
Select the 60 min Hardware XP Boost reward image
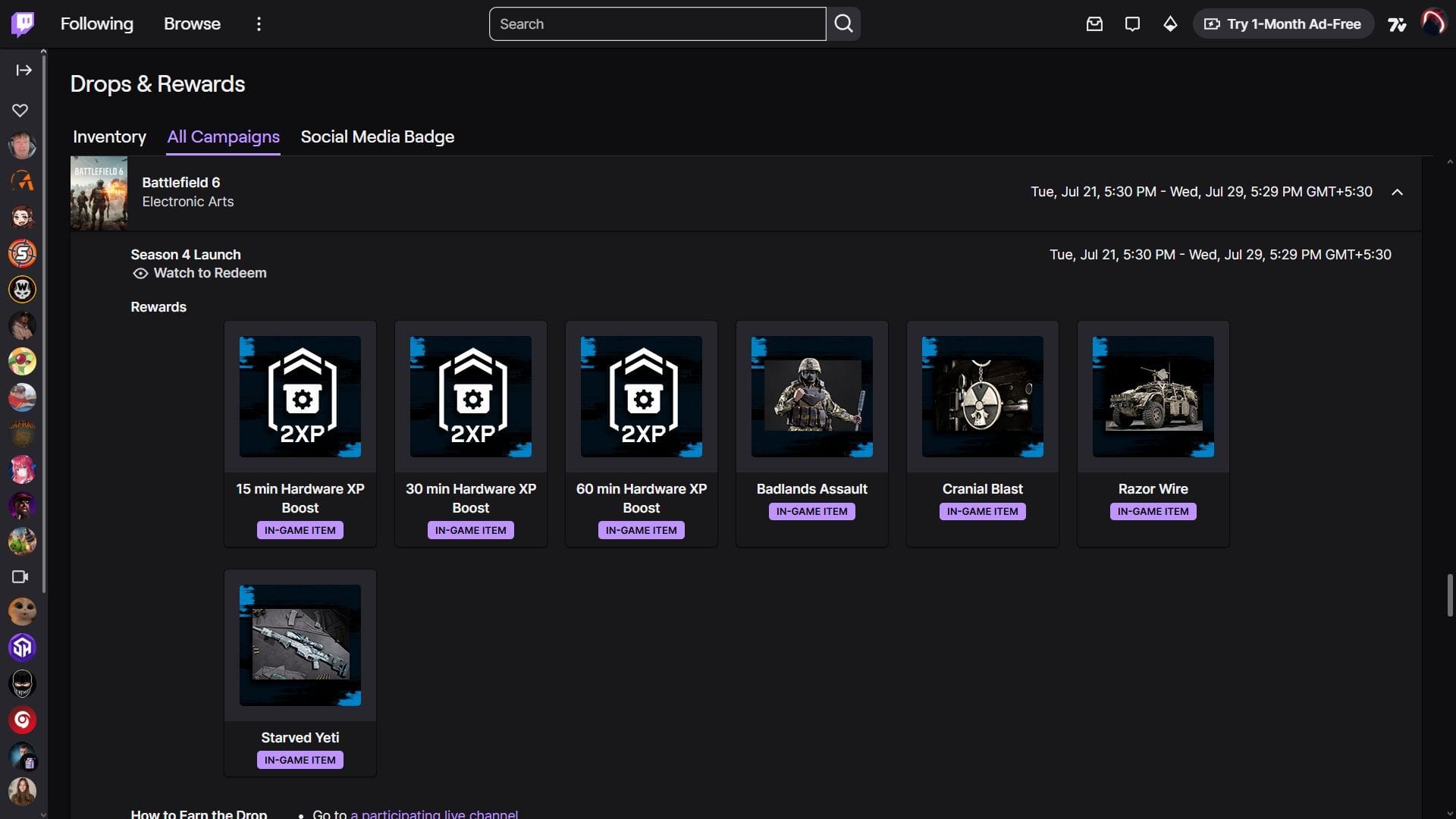(642, 397)
